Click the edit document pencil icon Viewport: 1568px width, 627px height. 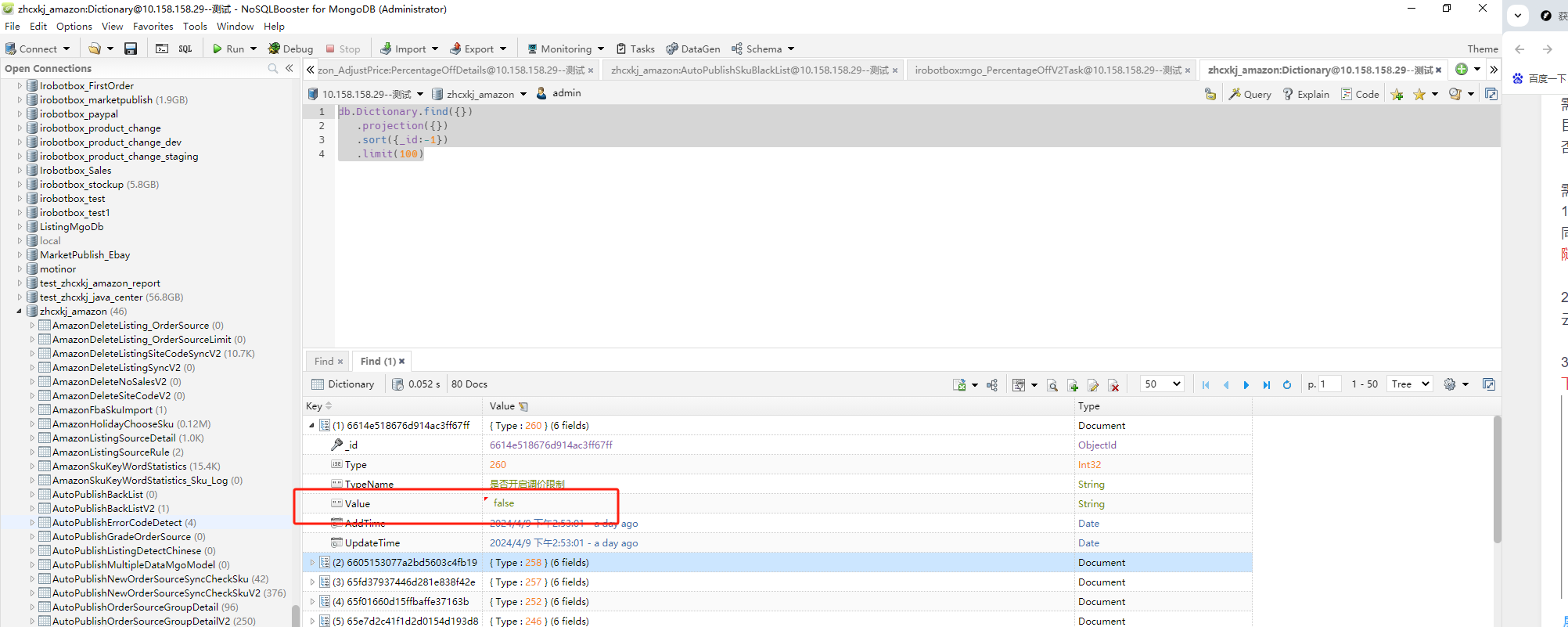[1093, 384]
